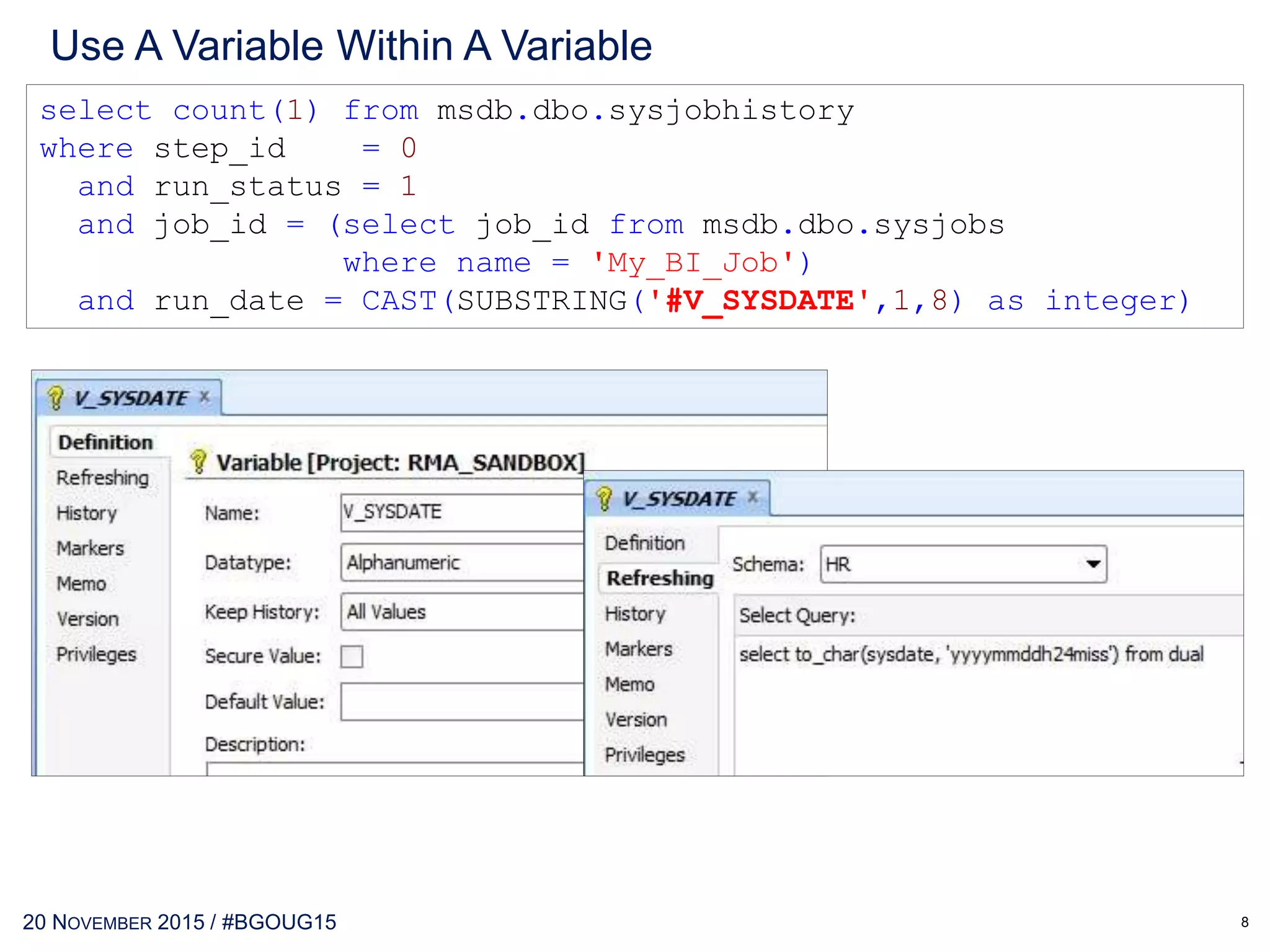Click the #V_SYSDATE variable in SQL code
This screenshot has height=952, width=1270.
coord(760,301)
